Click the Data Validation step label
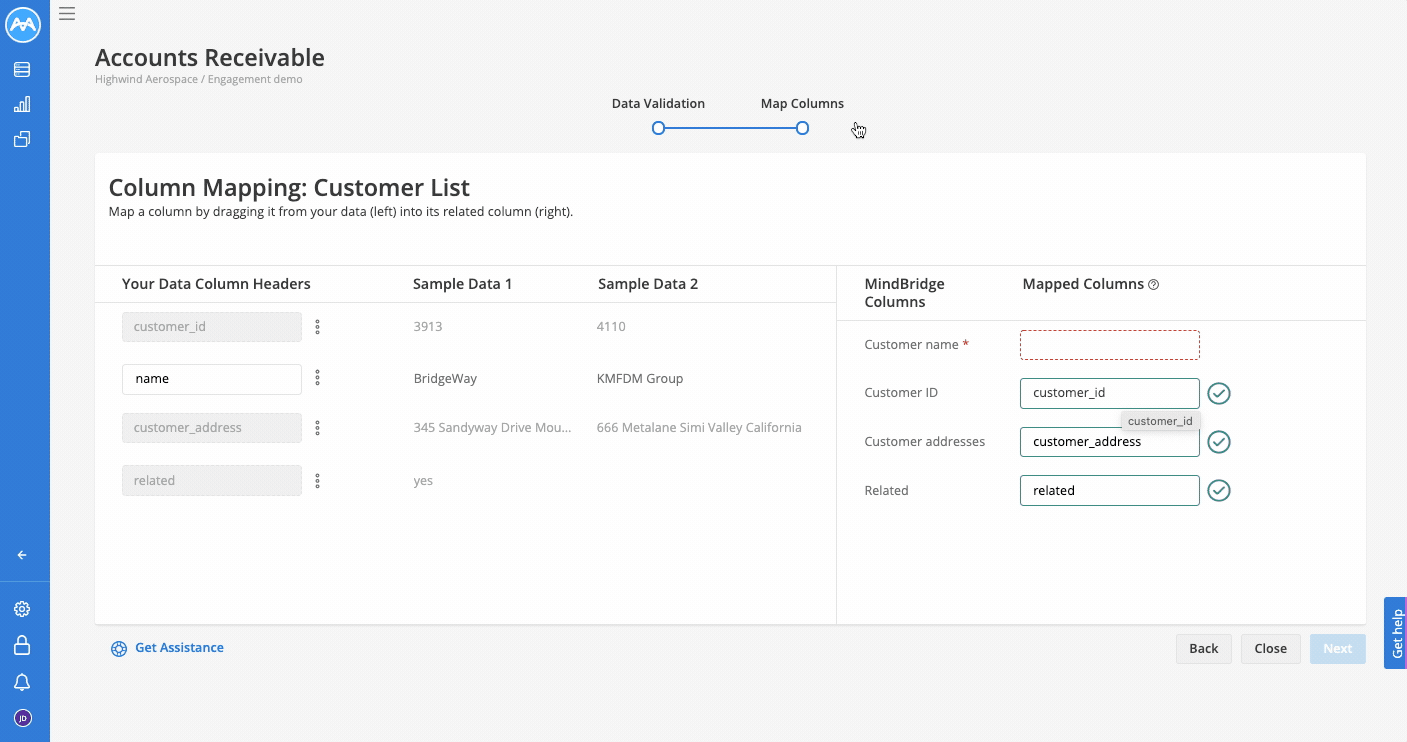The image size is (1407, 742). (658, 103)
